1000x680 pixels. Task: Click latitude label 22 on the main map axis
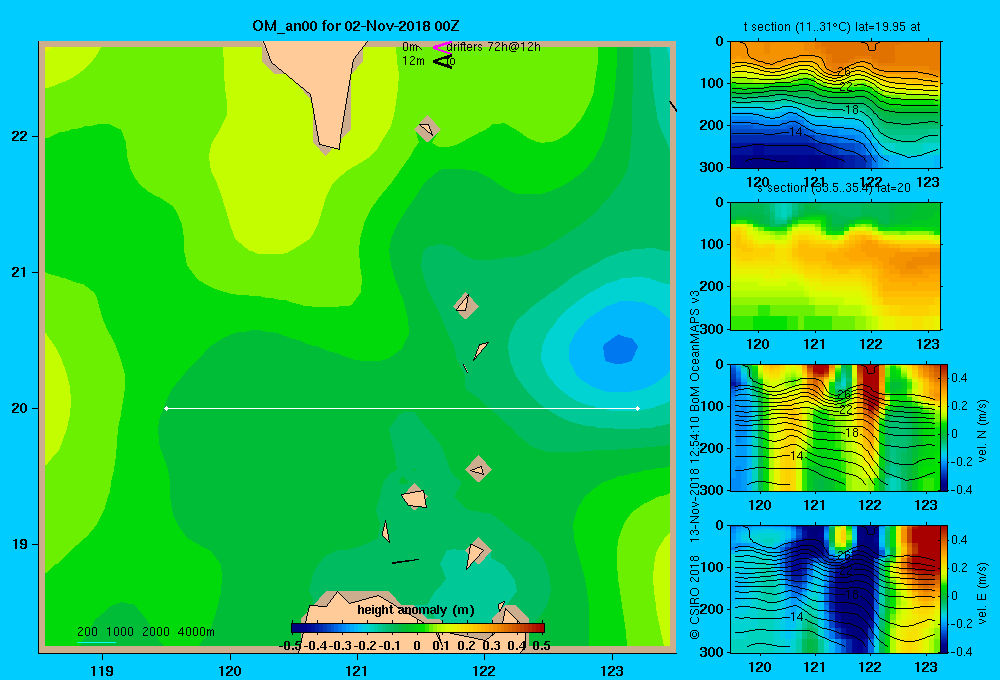click(x=20, y=136)
